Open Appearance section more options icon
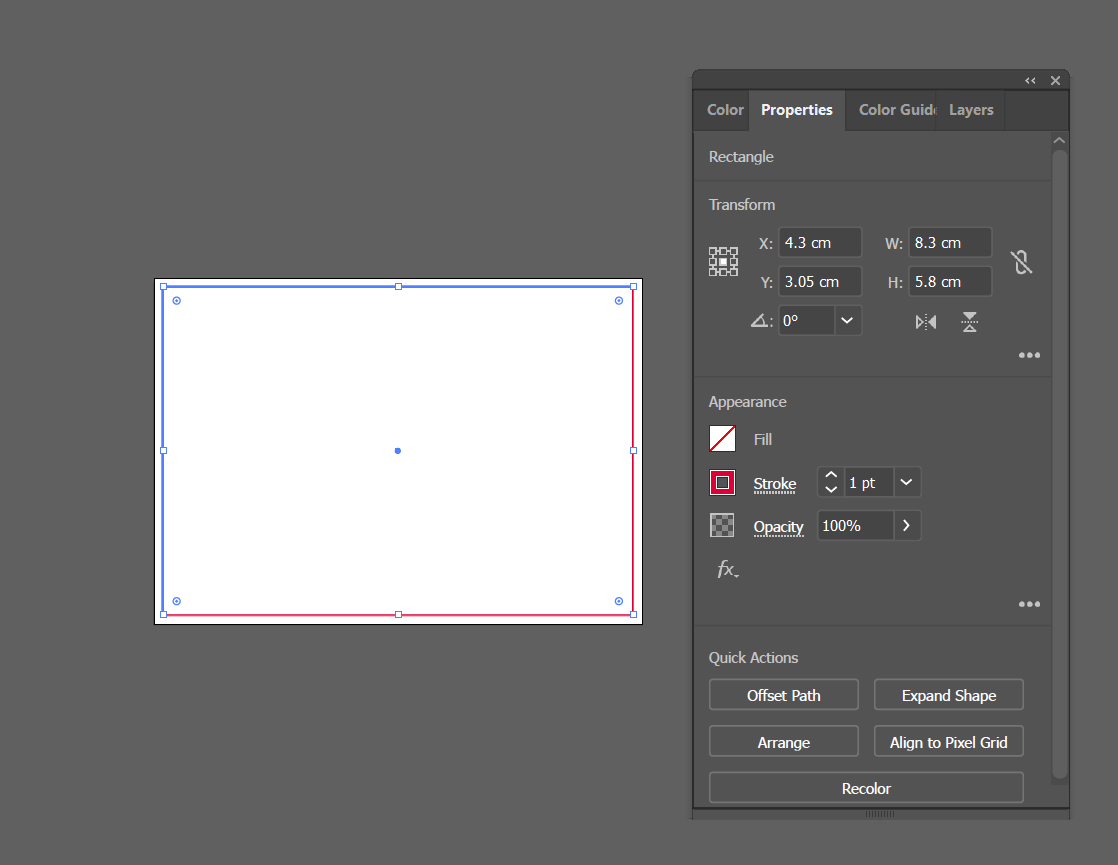The height and width of the screenshot is (865, 1118). click(1029, 604)
